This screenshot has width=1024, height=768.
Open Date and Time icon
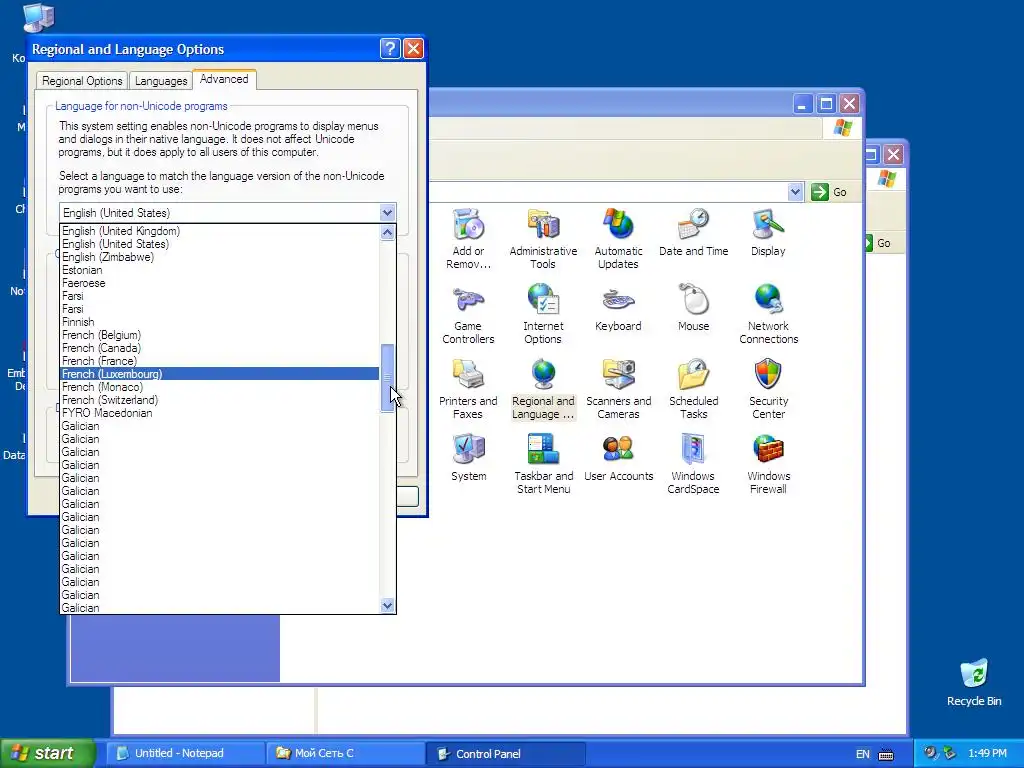coord(694,232)
